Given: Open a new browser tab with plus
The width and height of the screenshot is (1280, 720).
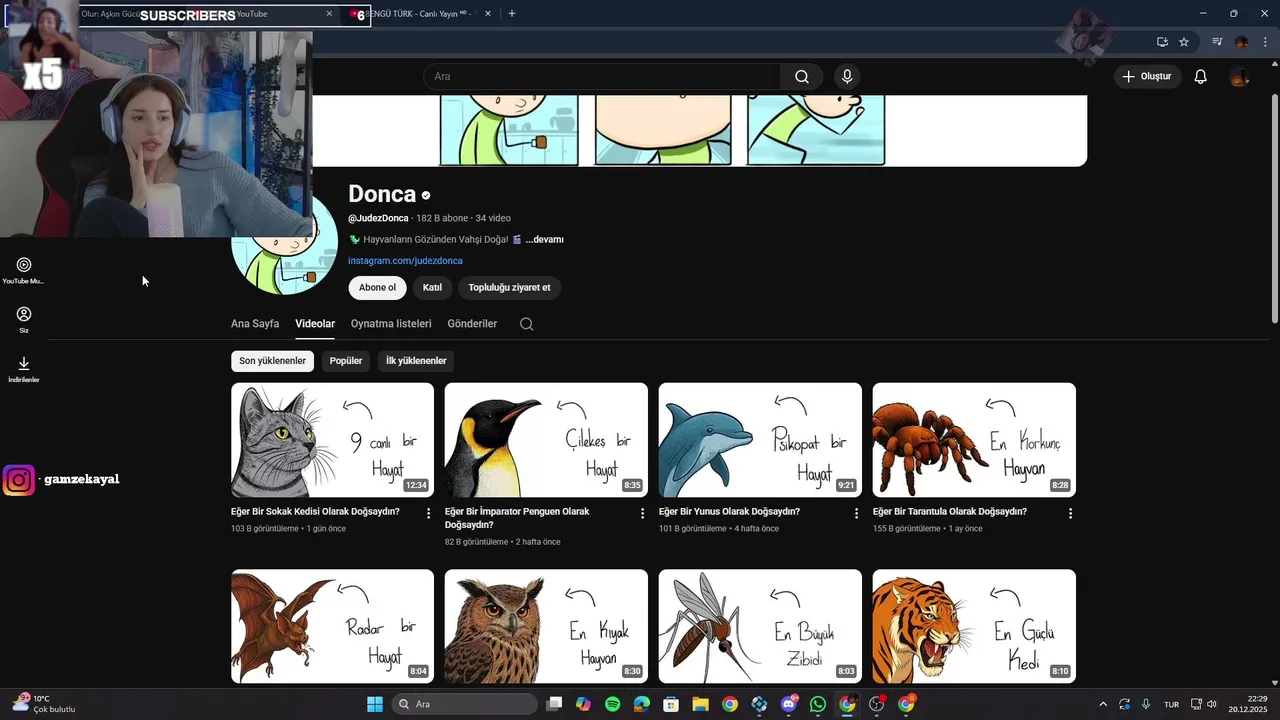Looking at the screenshot, I should (512, 14).
